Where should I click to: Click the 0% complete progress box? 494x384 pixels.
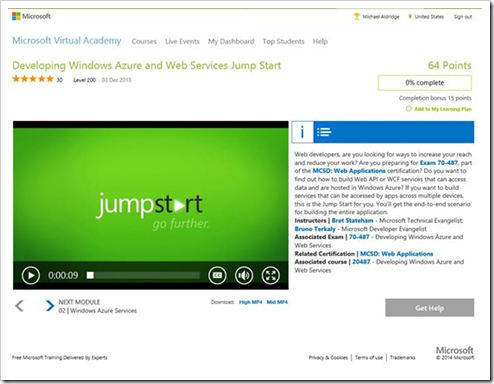point(425,83)
